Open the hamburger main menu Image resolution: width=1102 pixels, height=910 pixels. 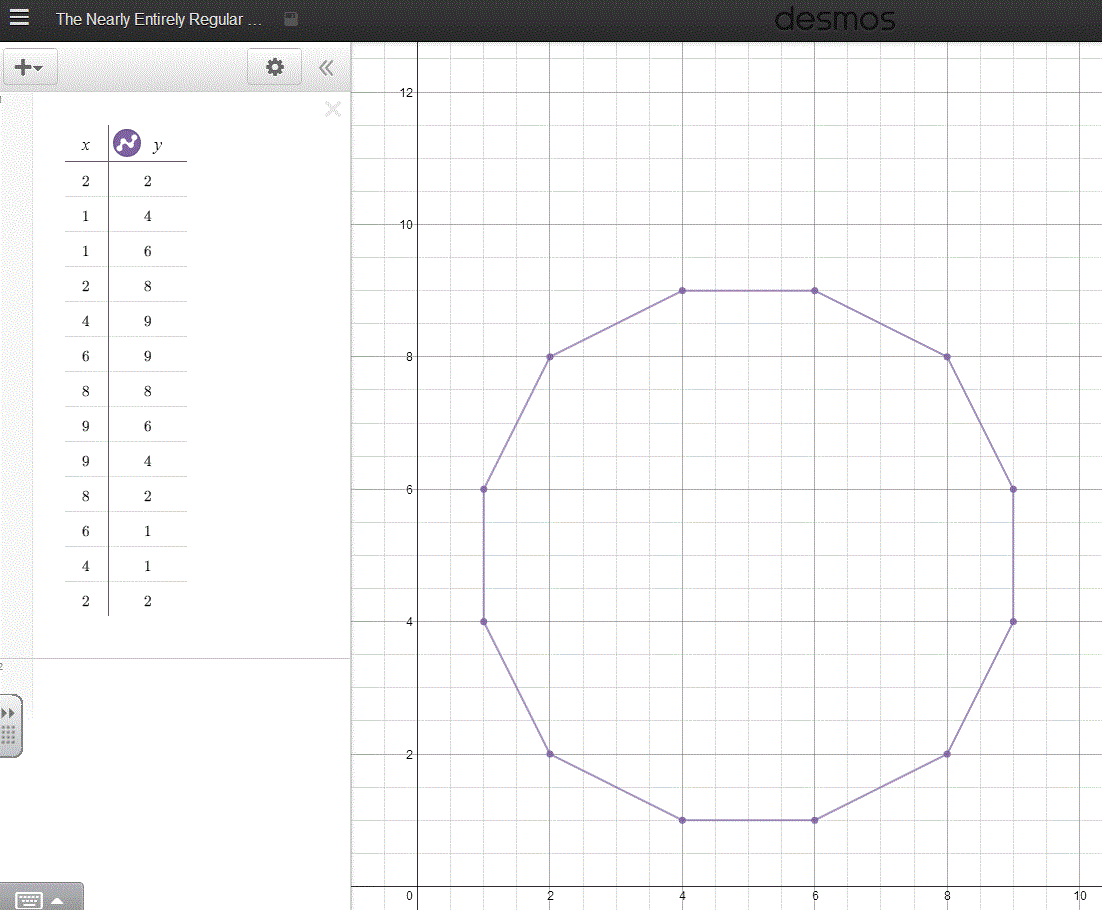pos(19,17)
